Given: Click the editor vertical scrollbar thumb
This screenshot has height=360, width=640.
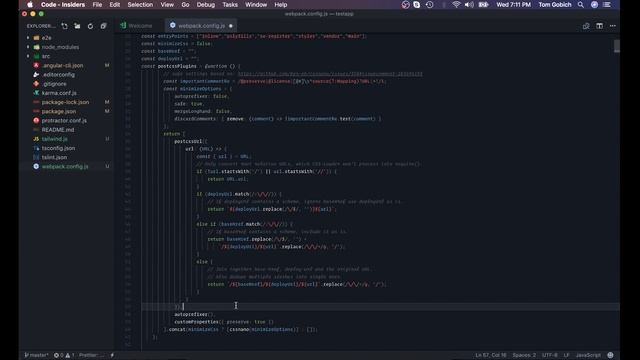Looking at the screenshot, I should [x=617, y=46].
